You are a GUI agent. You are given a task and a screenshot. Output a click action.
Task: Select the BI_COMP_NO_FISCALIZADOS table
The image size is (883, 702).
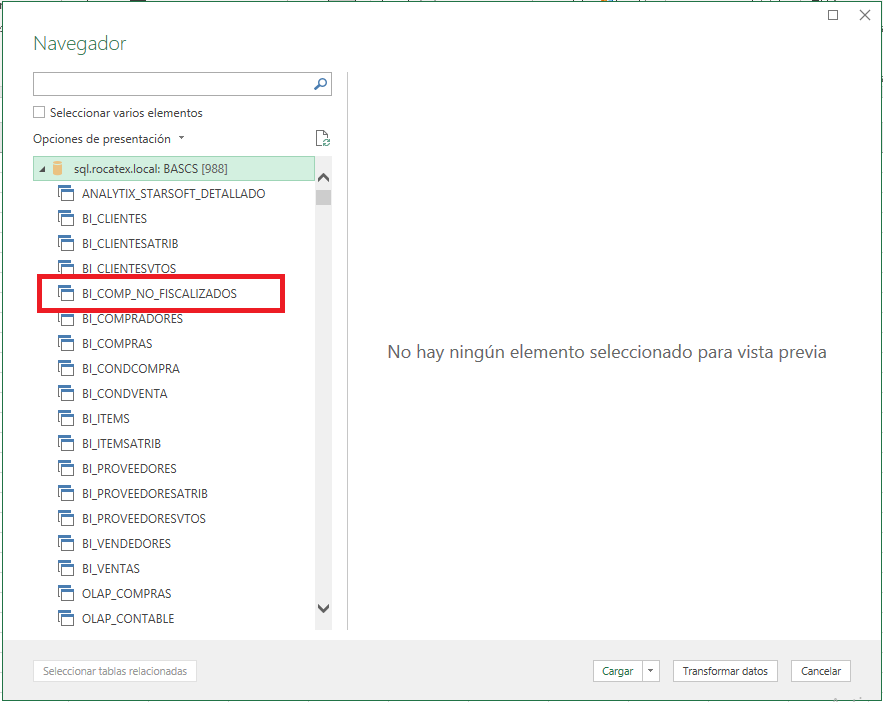(159, 293)
